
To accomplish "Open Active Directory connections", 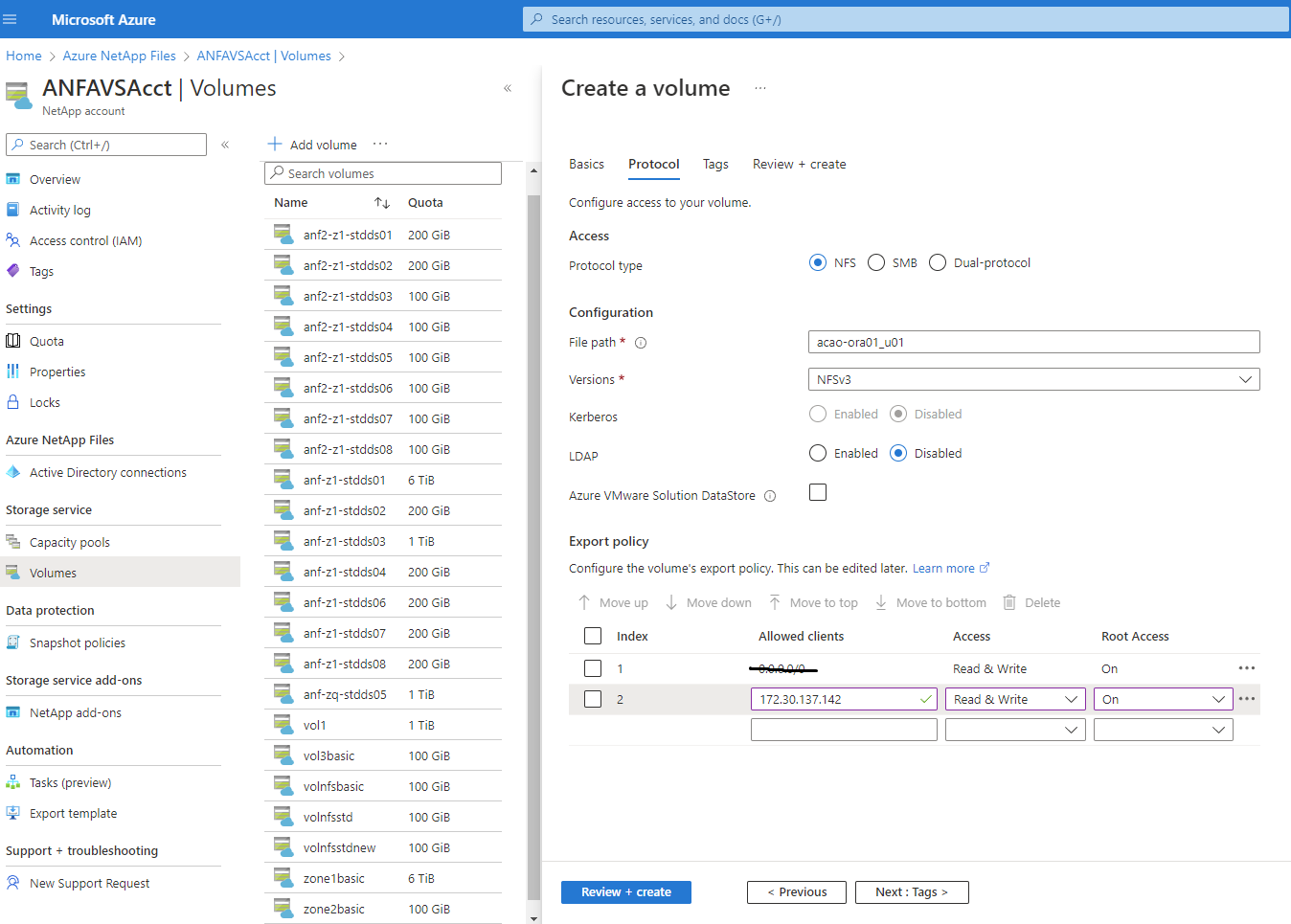I will 107,473.
